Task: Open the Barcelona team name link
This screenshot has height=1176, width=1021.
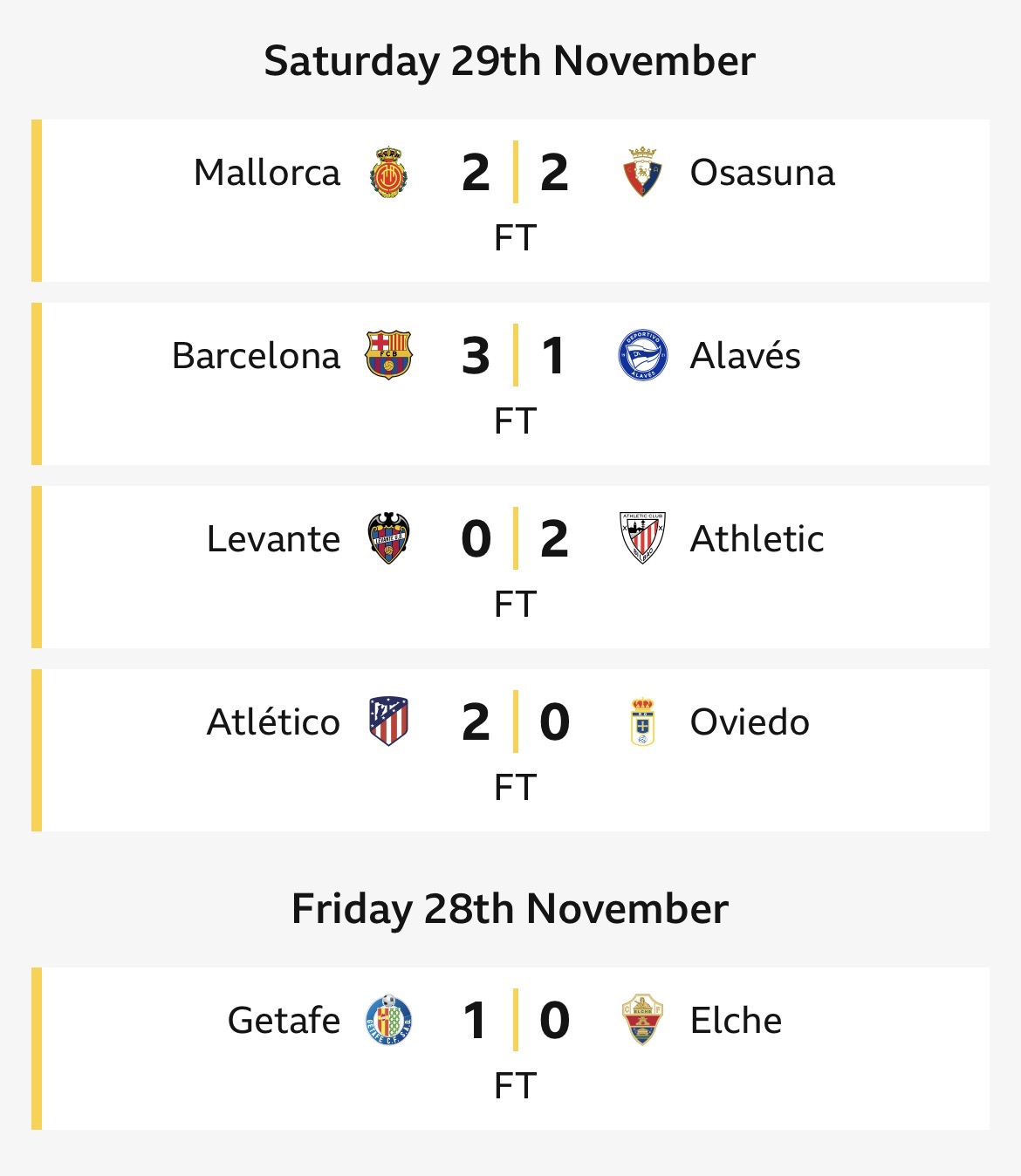Action: point(256,356)
